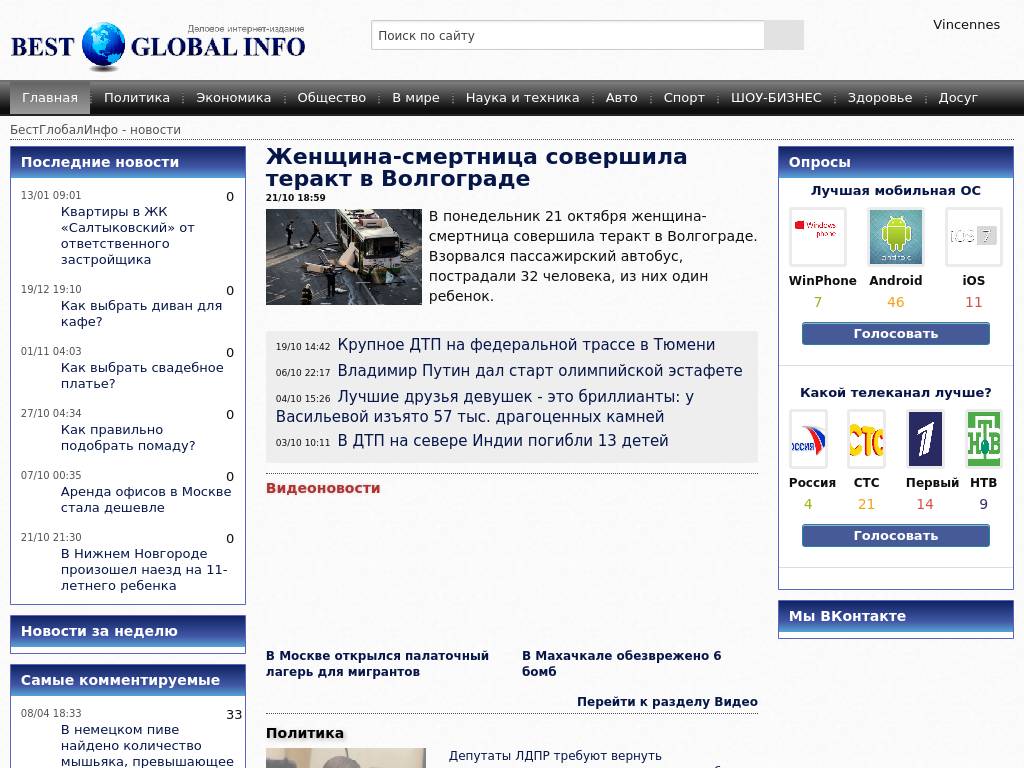This screenshot has height=768, width=1024.
Task: Select the Россия channel logo
Action: pyautogui.click(x=808, y=439)
